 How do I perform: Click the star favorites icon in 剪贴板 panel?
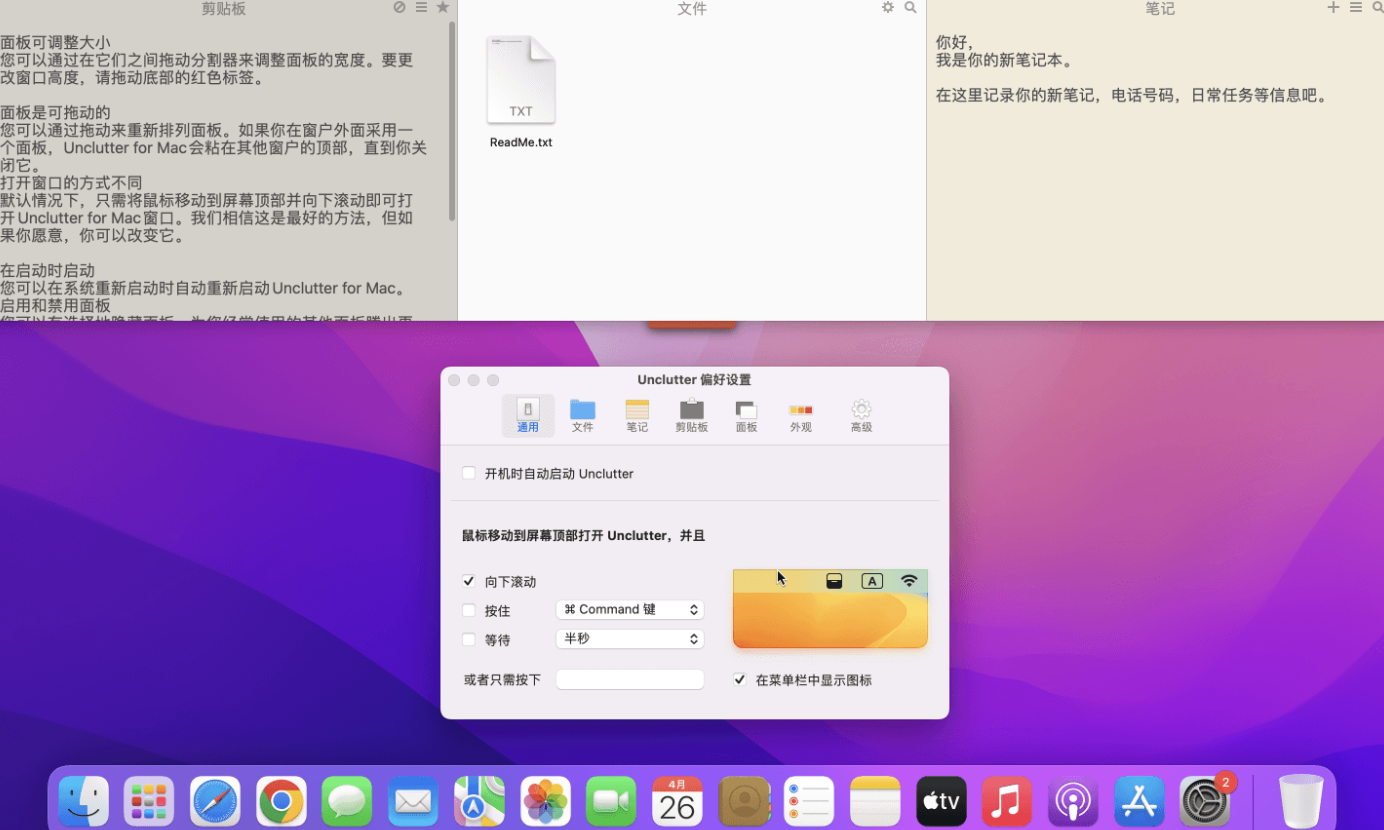[x=442, y=8]
